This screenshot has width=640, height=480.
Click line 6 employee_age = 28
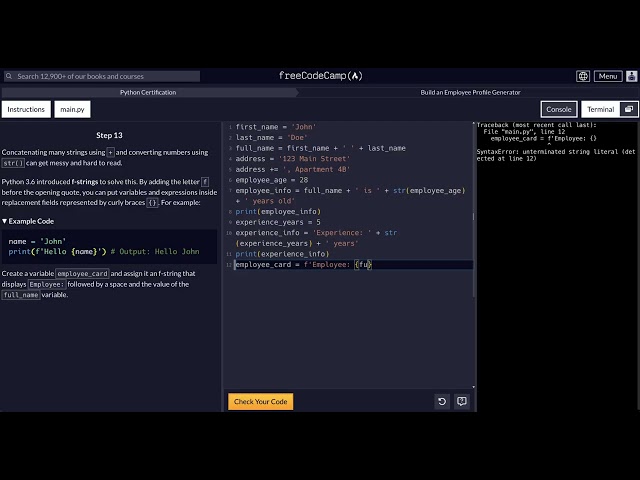click(x=271, y=180)
